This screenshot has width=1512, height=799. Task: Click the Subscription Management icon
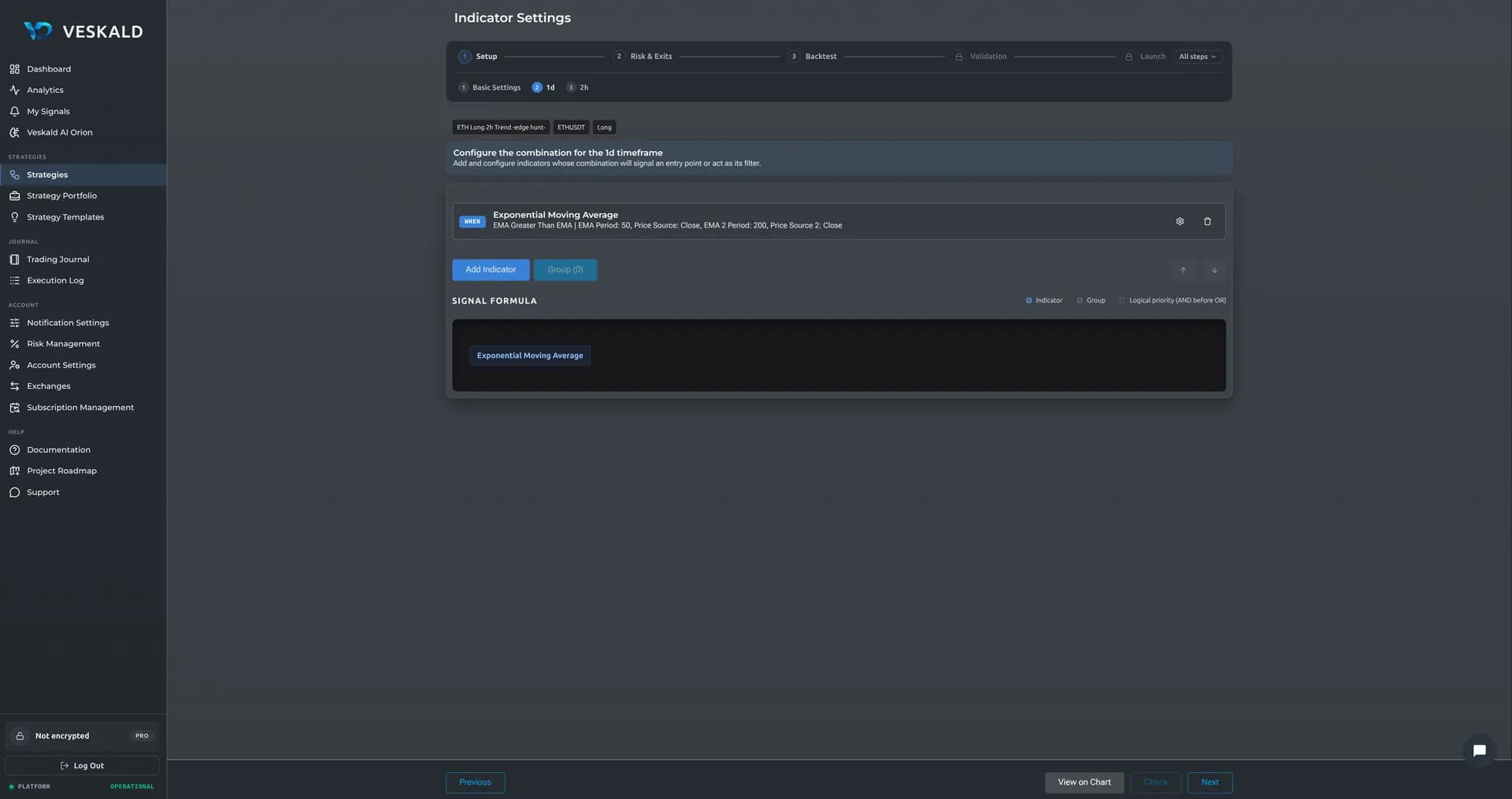click(14, 408)
